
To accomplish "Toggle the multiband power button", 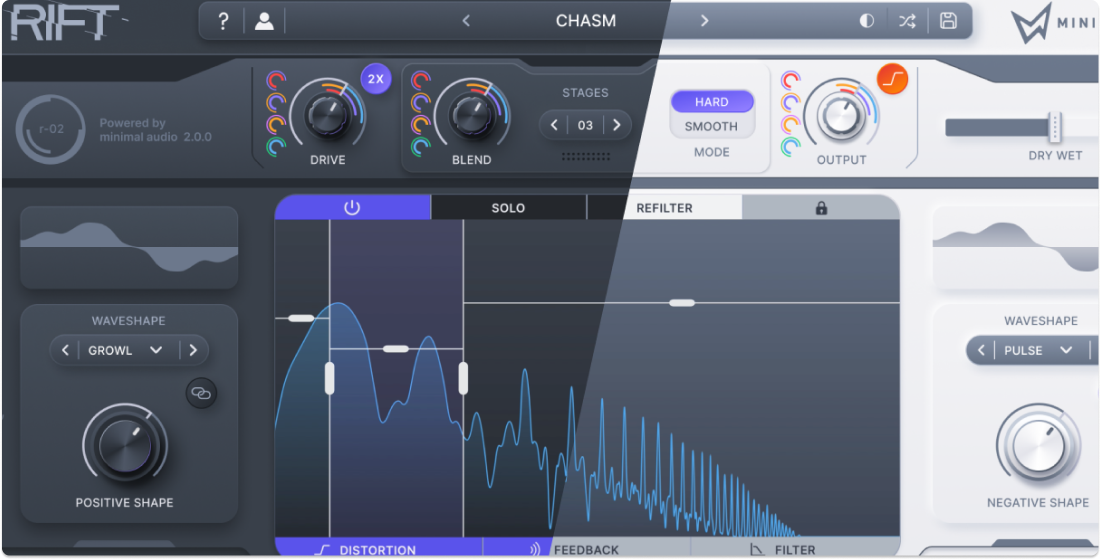I will pyautogui.click(x=352, y=208).
